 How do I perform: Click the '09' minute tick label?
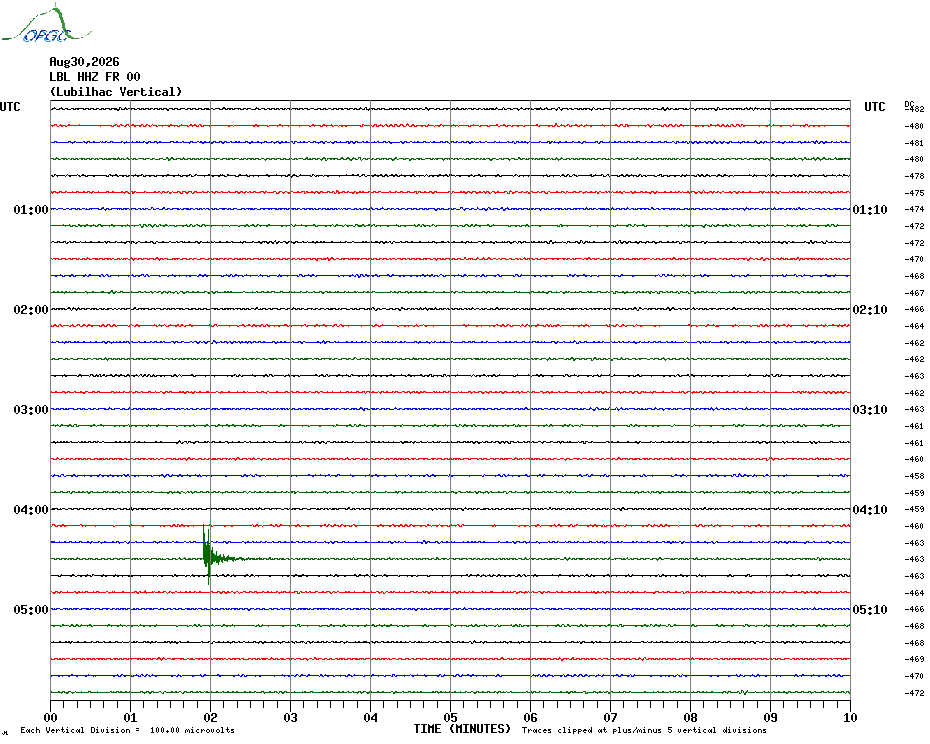click(770, 718)
